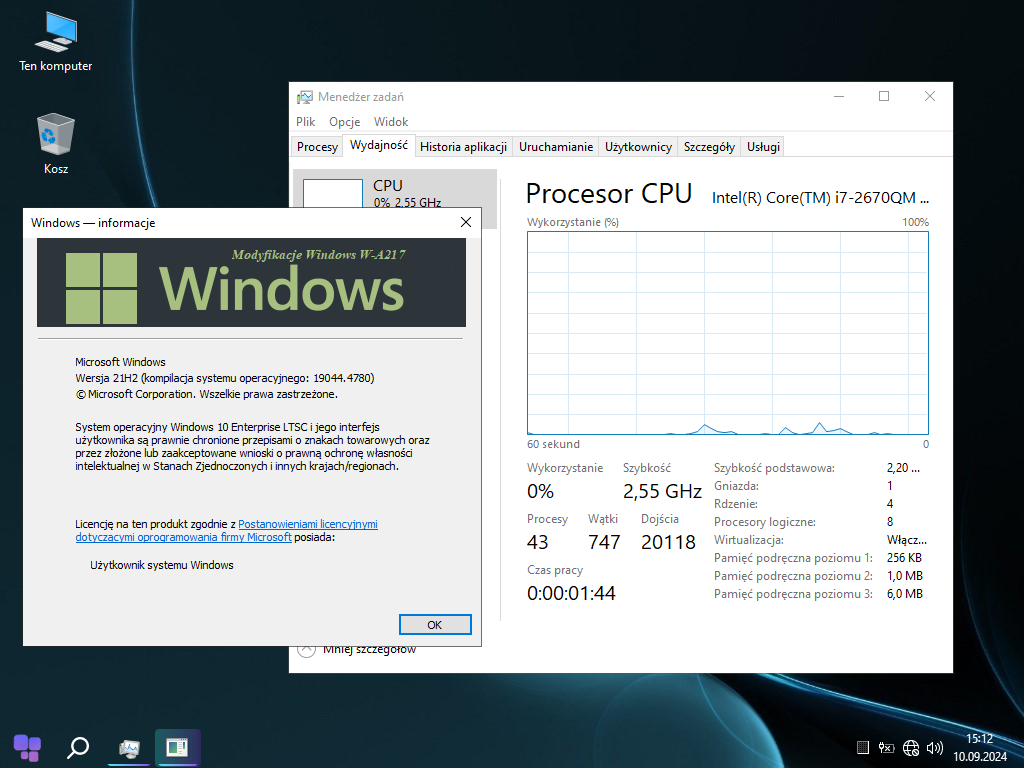Select the CPU usage thumbnail in sidebar
The height and width of the screenshot is (768, 1024).
pos(332,194)
